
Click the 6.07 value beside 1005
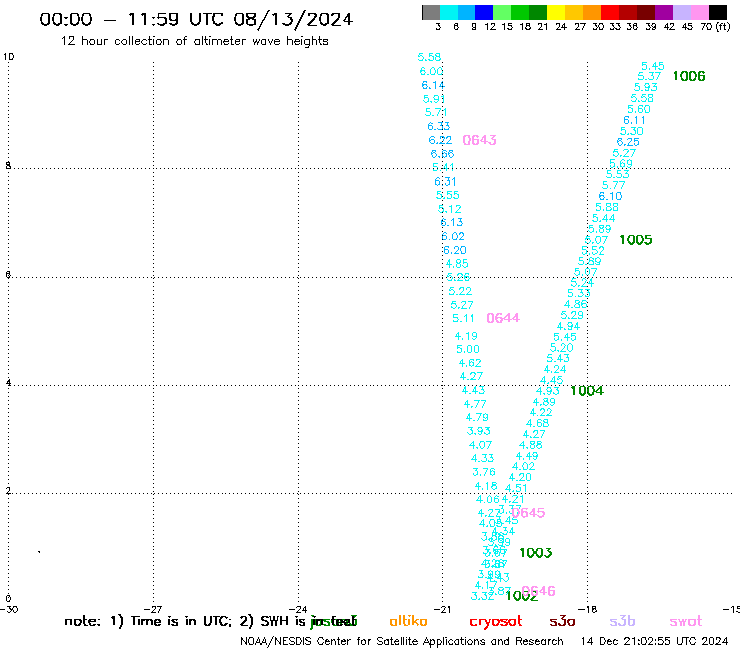click(597, 240)
